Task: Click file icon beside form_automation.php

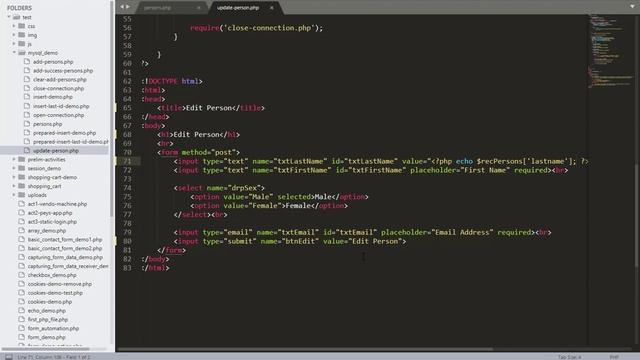Action: [x=22, y=328]
